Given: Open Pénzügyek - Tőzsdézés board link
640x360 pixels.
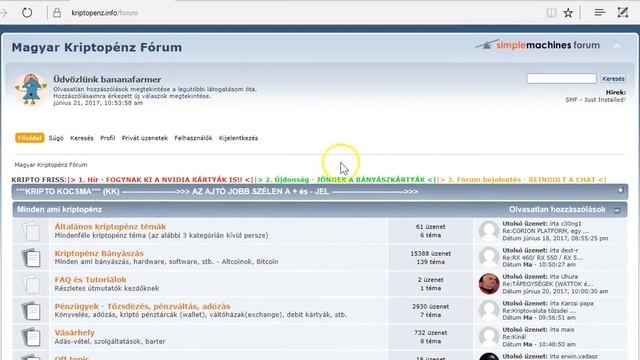Looking at the screenshot, I should click(142, 306).
